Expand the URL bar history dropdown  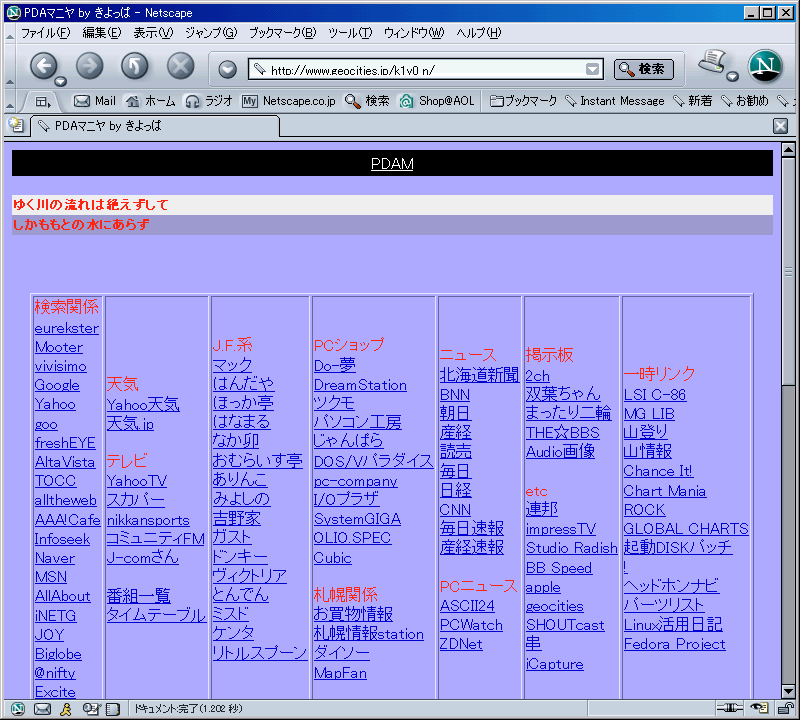click(x=592, y=69)
